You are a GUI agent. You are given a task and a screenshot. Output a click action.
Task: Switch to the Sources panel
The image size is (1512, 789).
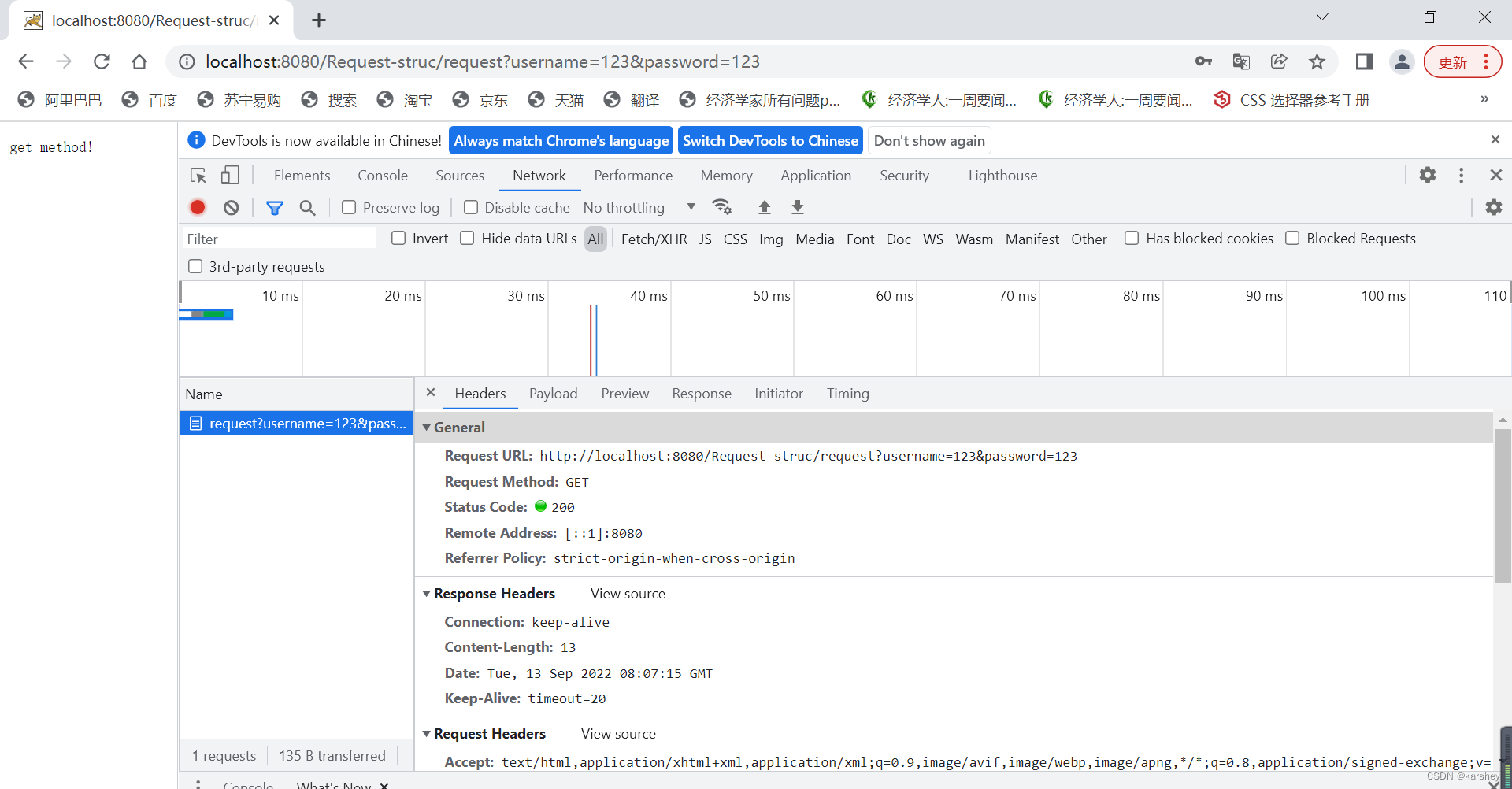tap(460, 175)
